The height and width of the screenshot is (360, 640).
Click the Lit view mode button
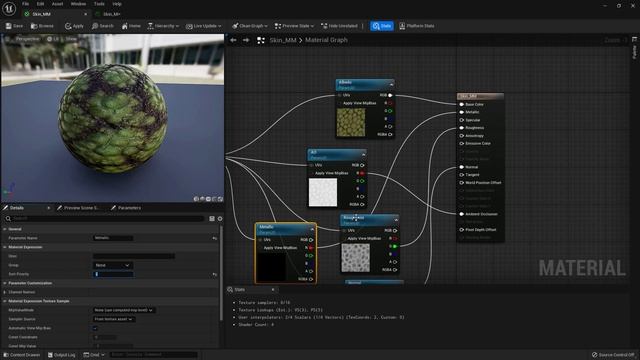pos(53,39)
